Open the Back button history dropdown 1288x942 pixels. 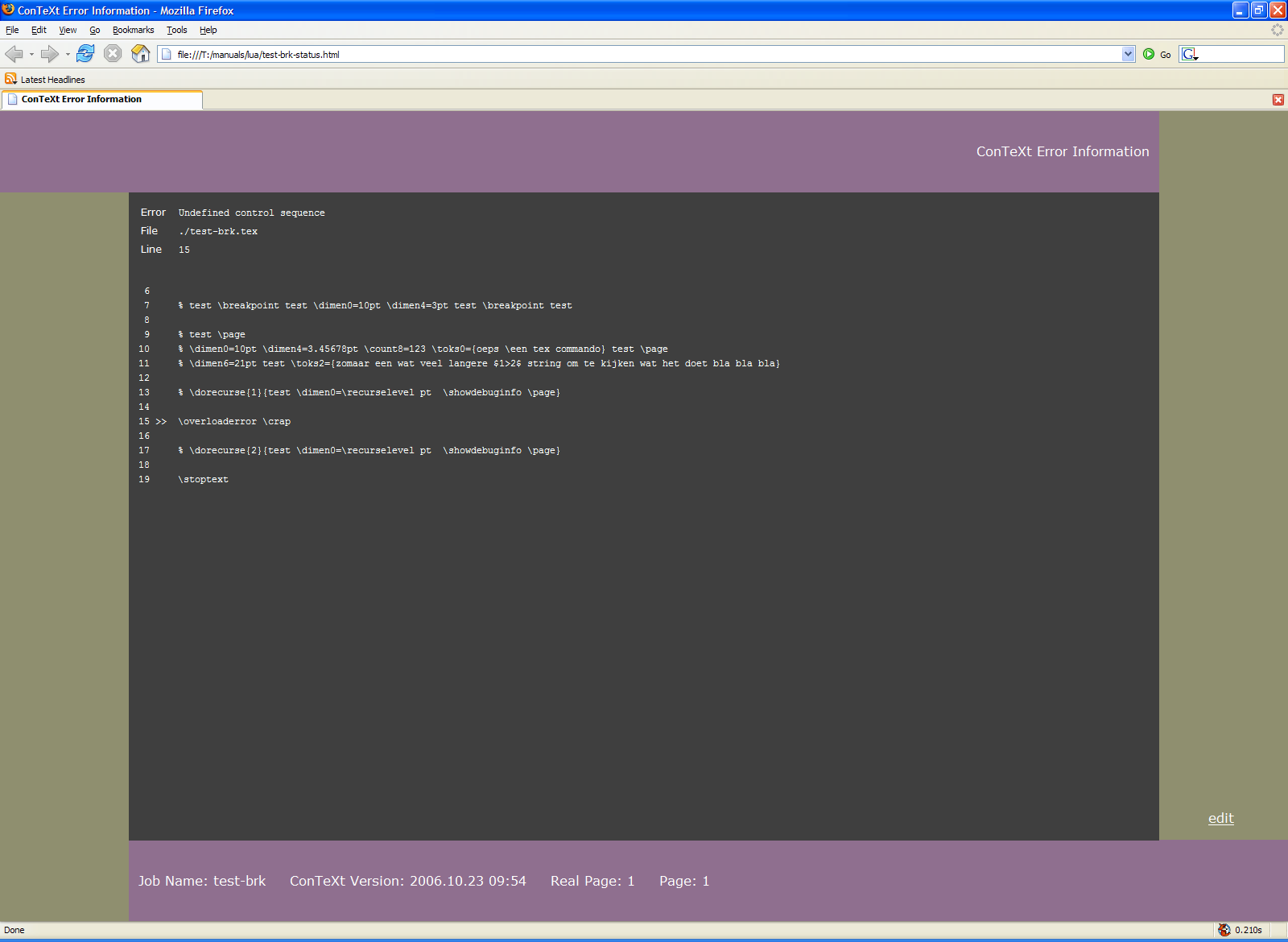coord(31,55)
